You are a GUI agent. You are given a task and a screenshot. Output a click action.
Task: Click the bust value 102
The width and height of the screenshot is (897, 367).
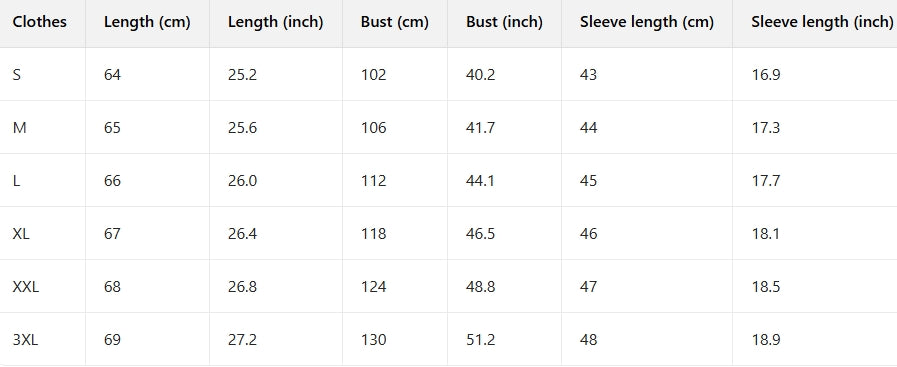click(x=374, y=75)
